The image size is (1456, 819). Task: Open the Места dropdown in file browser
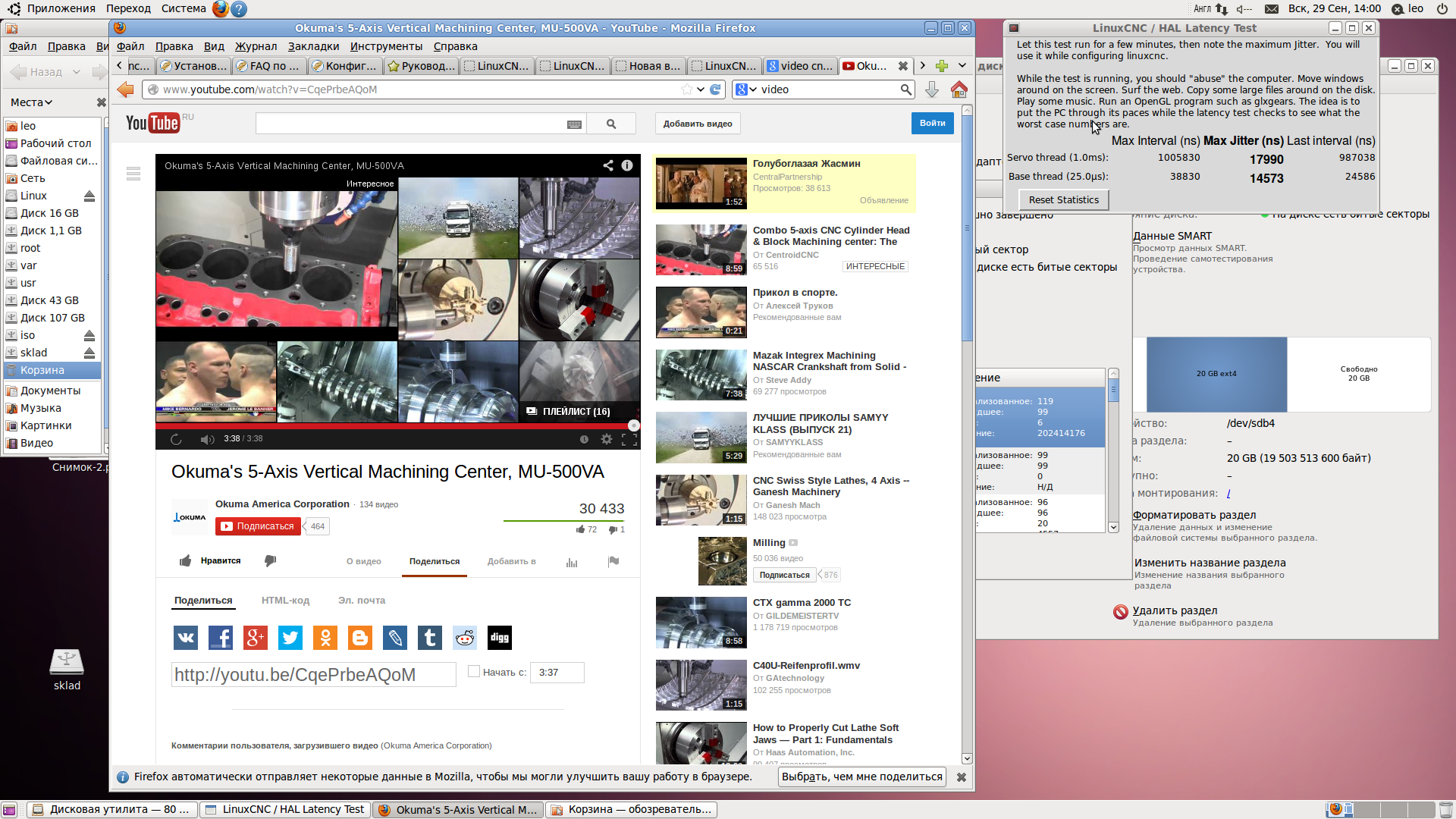(x=31, y=102)
